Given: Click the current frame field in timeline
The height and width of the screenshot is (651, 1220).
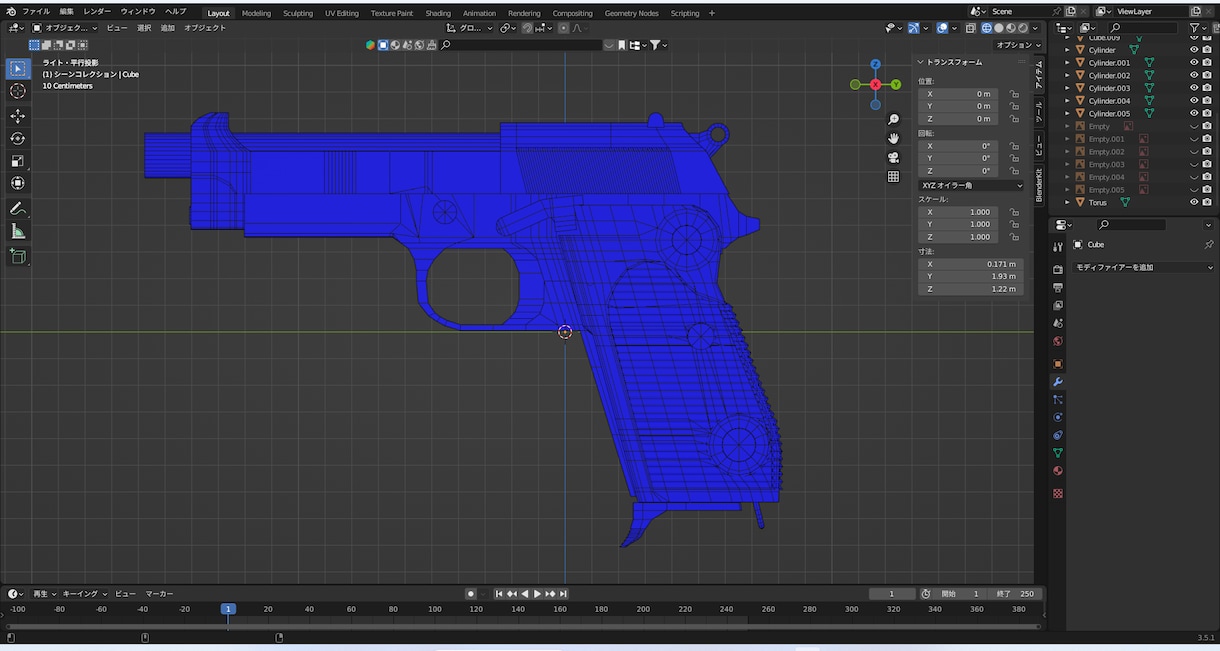Looking at the screenshot, I should [x=892, y=594].
